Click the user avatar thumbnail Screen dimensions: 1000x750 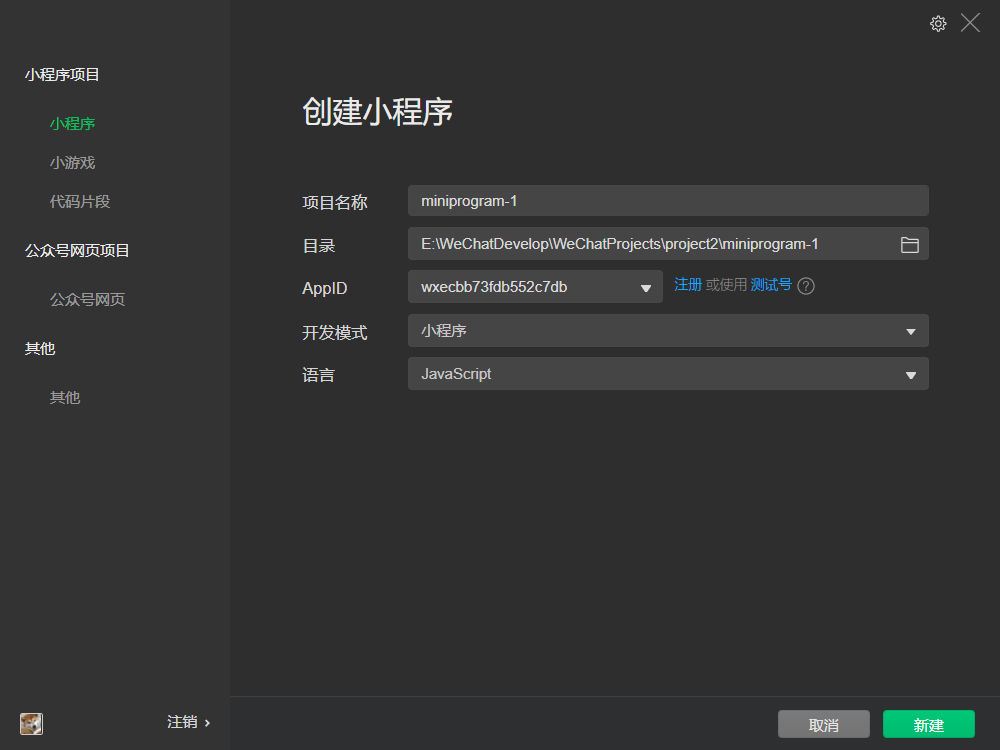click(x=31, y=723)
